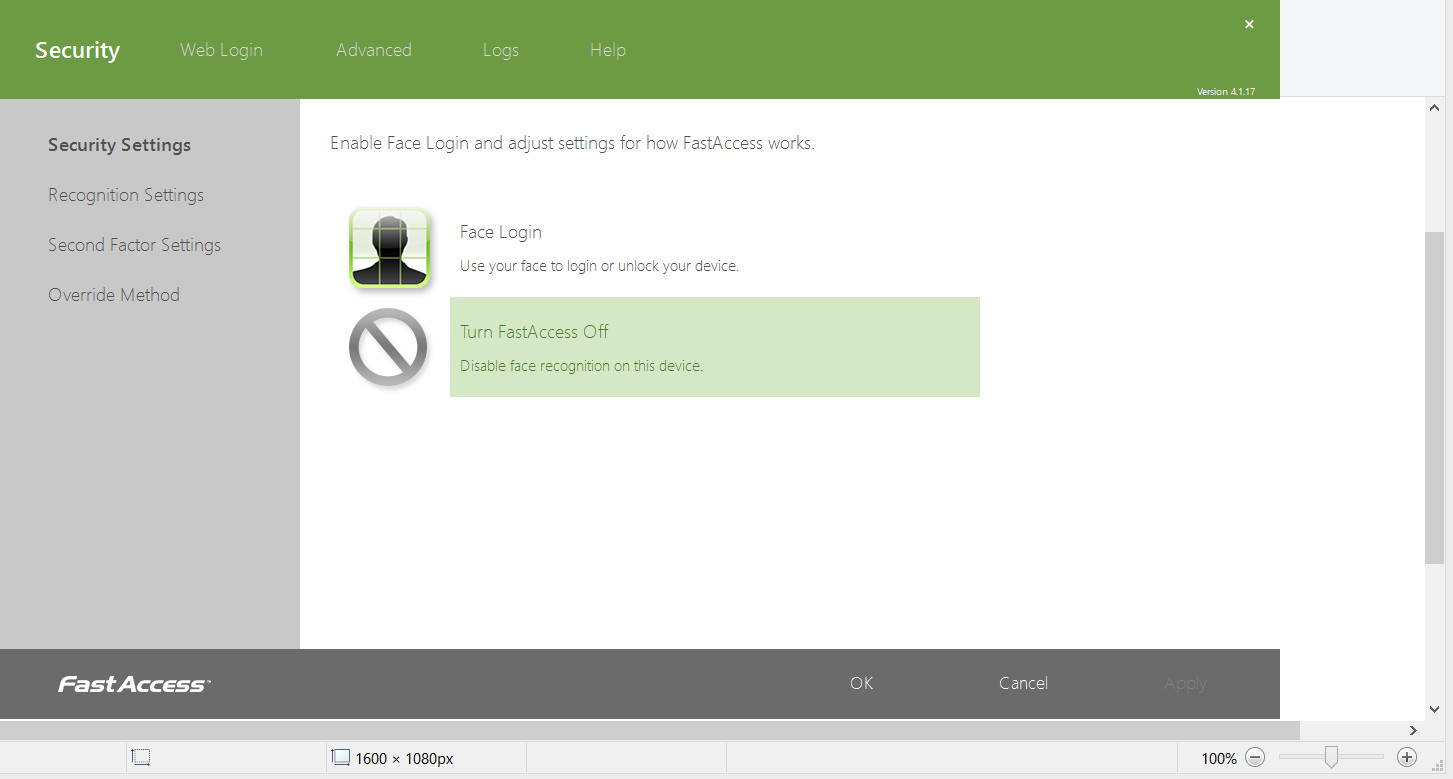Select Security Settings in the sidebar
The image size is (1453, 779).
119,145
